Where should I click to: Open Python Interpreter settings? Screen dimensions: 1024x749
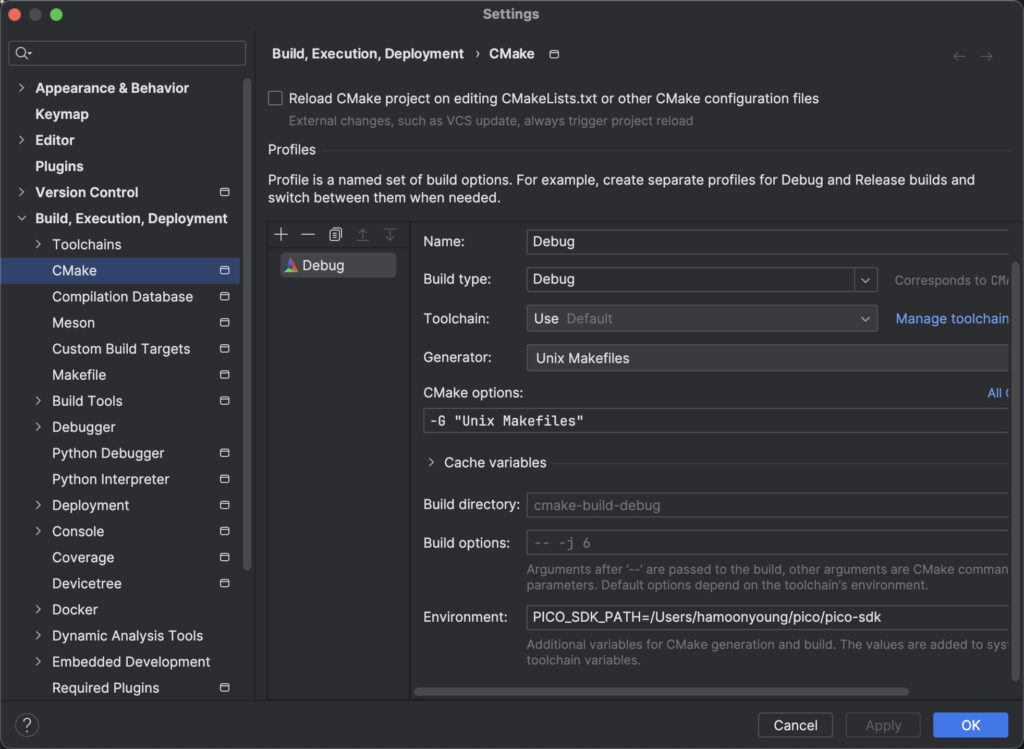[x=110, y=479]
